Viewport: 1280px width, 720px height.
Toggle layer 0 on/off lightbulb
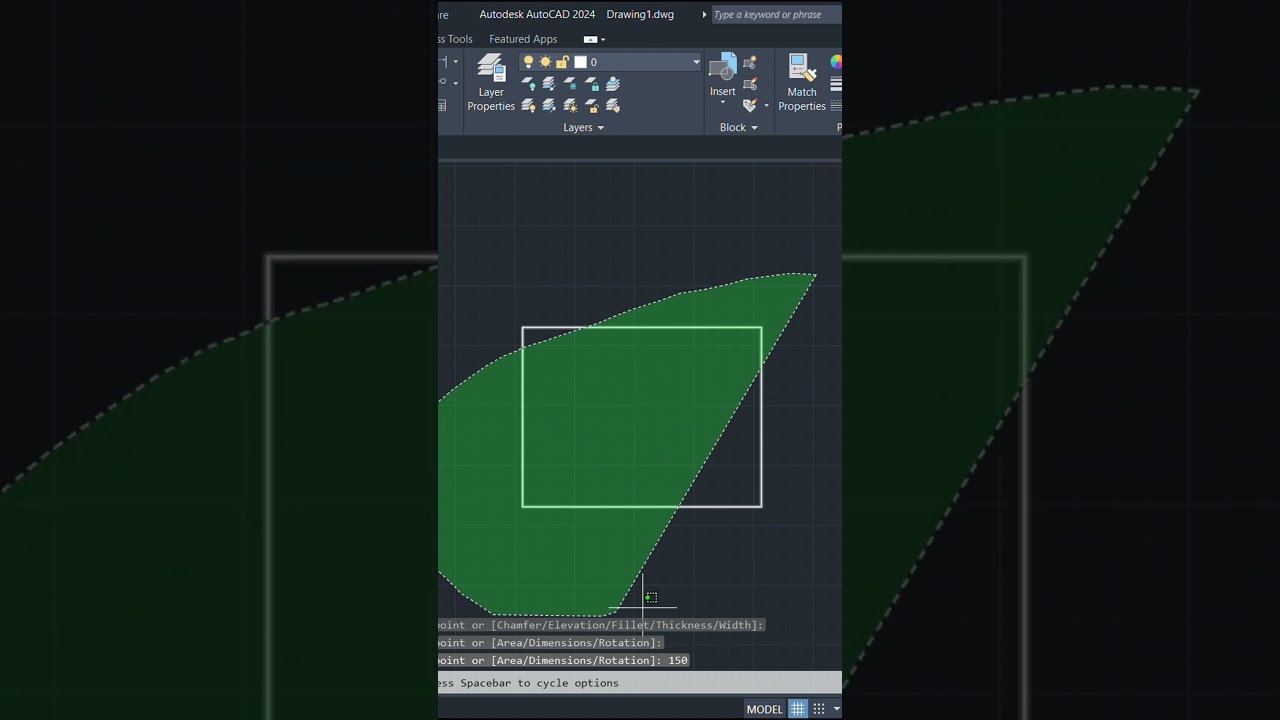pyautogui.click(x=529, y=62)
